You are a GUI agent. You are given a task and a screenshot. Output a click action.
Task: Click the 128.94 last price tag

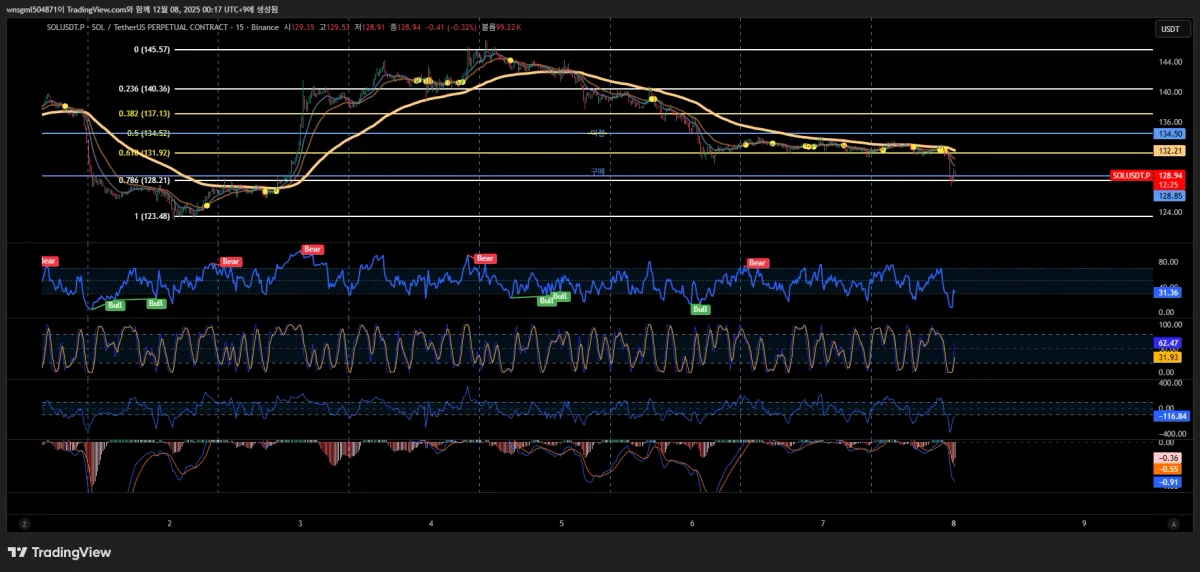coord(1169,175)
